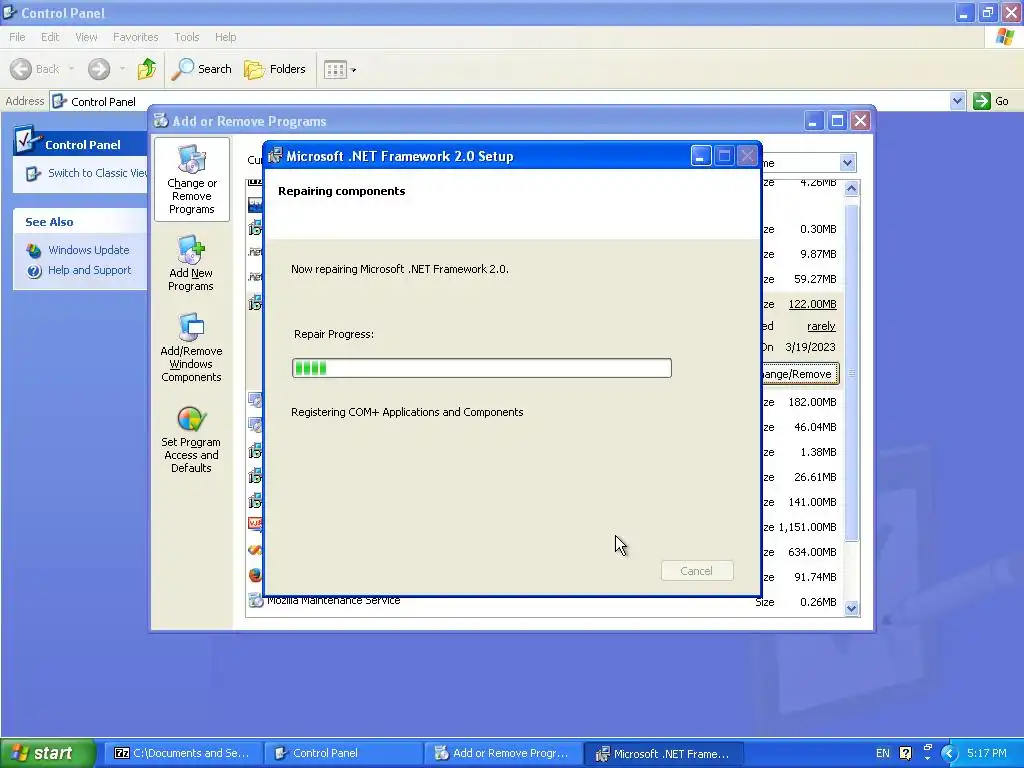
Task: Minimize the .NET Framework 2.0 Setup dialog
Action: (x=700, y=157)
